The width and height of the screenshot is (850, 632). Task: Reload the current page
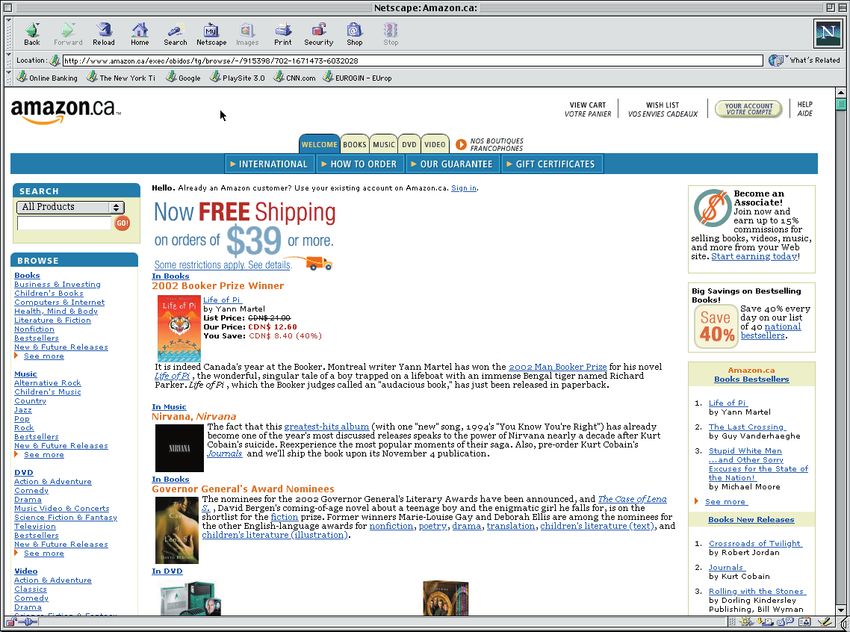click(104, 34)
